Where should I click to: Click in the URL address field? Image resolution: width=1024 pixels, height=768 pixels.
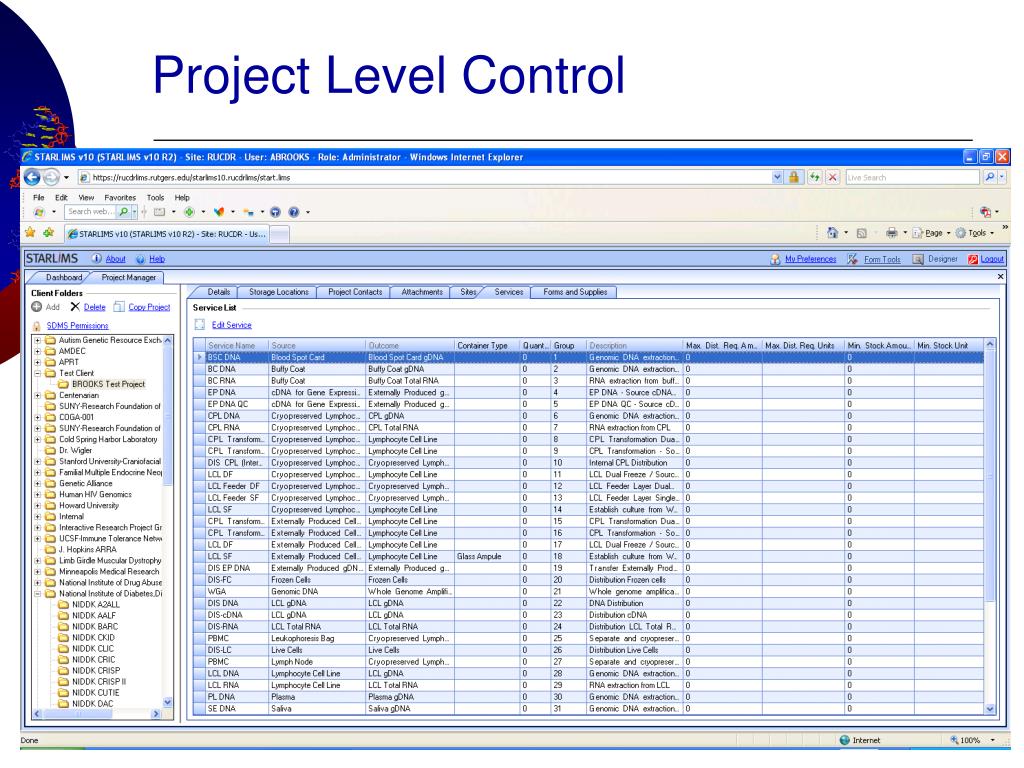click(424, 177)
